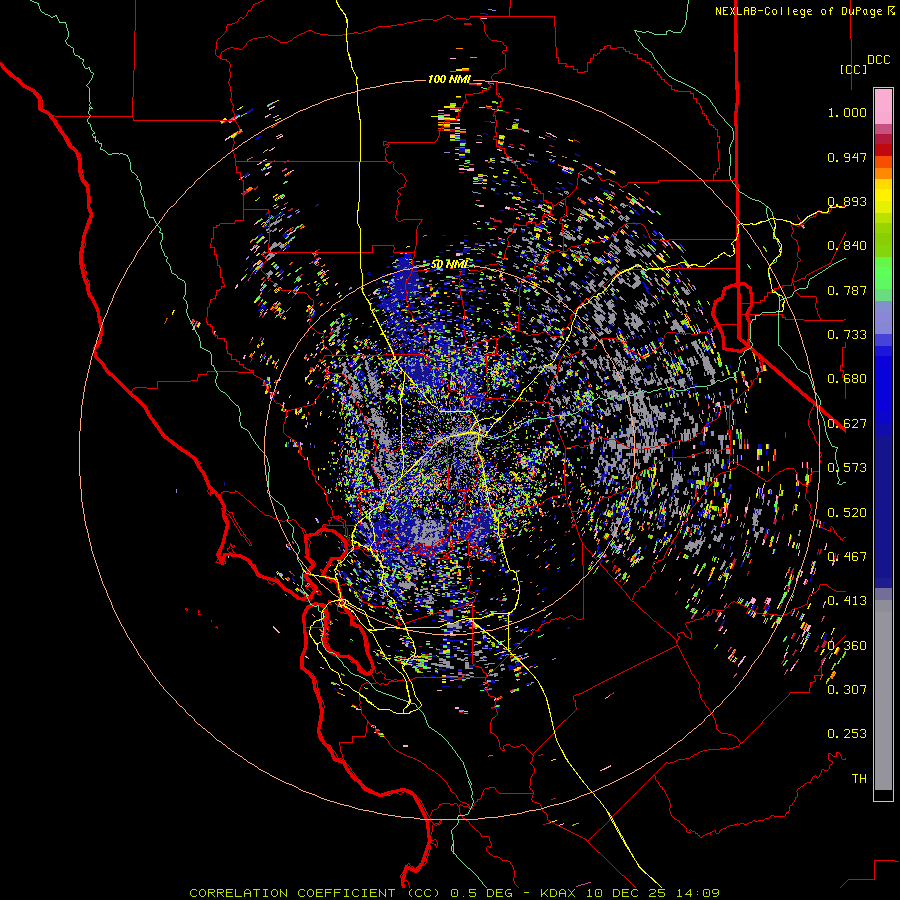Click the 1.000 scale value
Viewport: 900px width, 900px height.
(x=847, y=112)
